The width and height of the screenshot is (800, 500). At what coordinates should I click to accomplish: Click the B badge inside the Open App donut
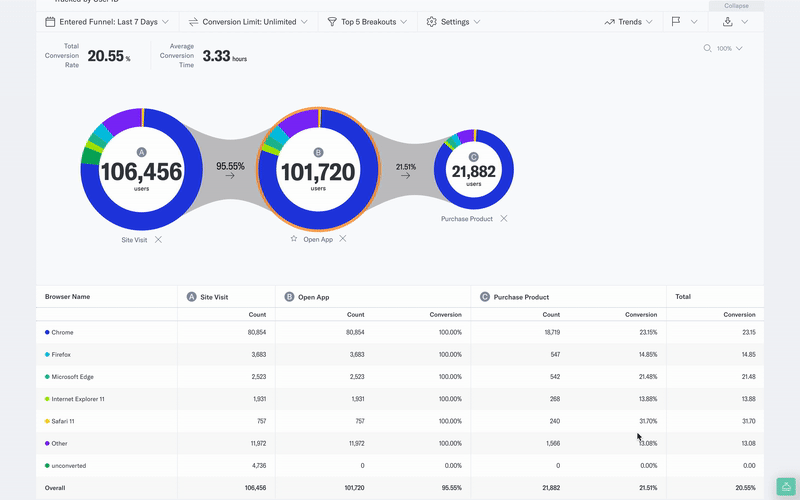pyautogui.click(x=318, y=153)
